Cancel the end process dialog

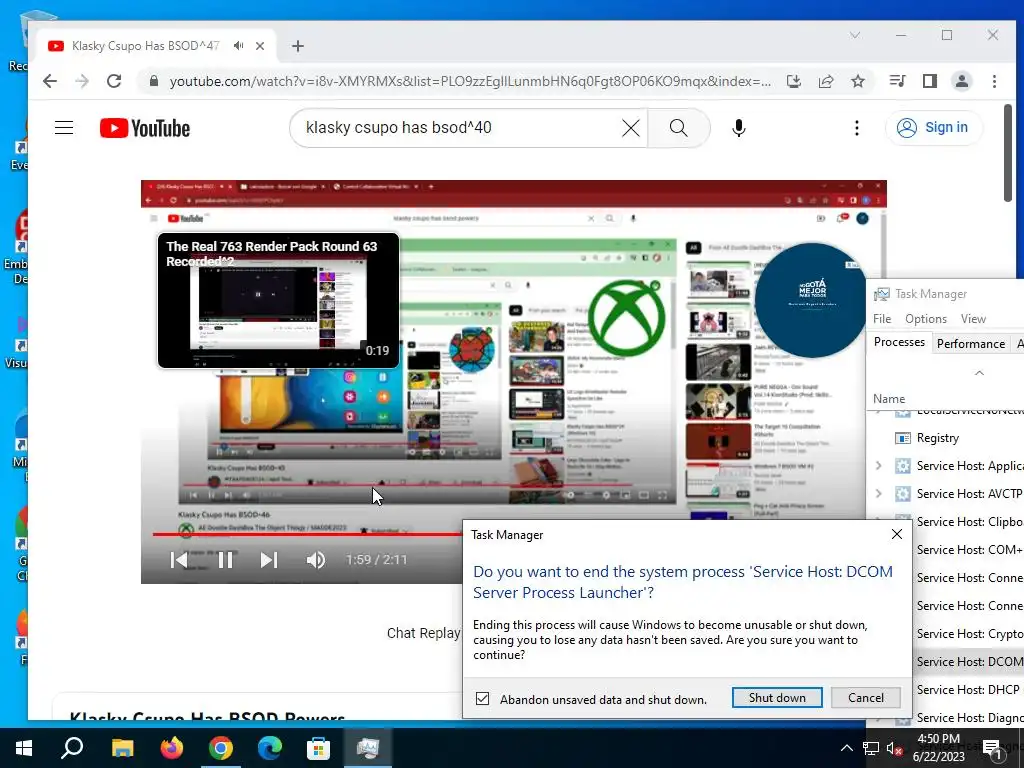point(865,697)
